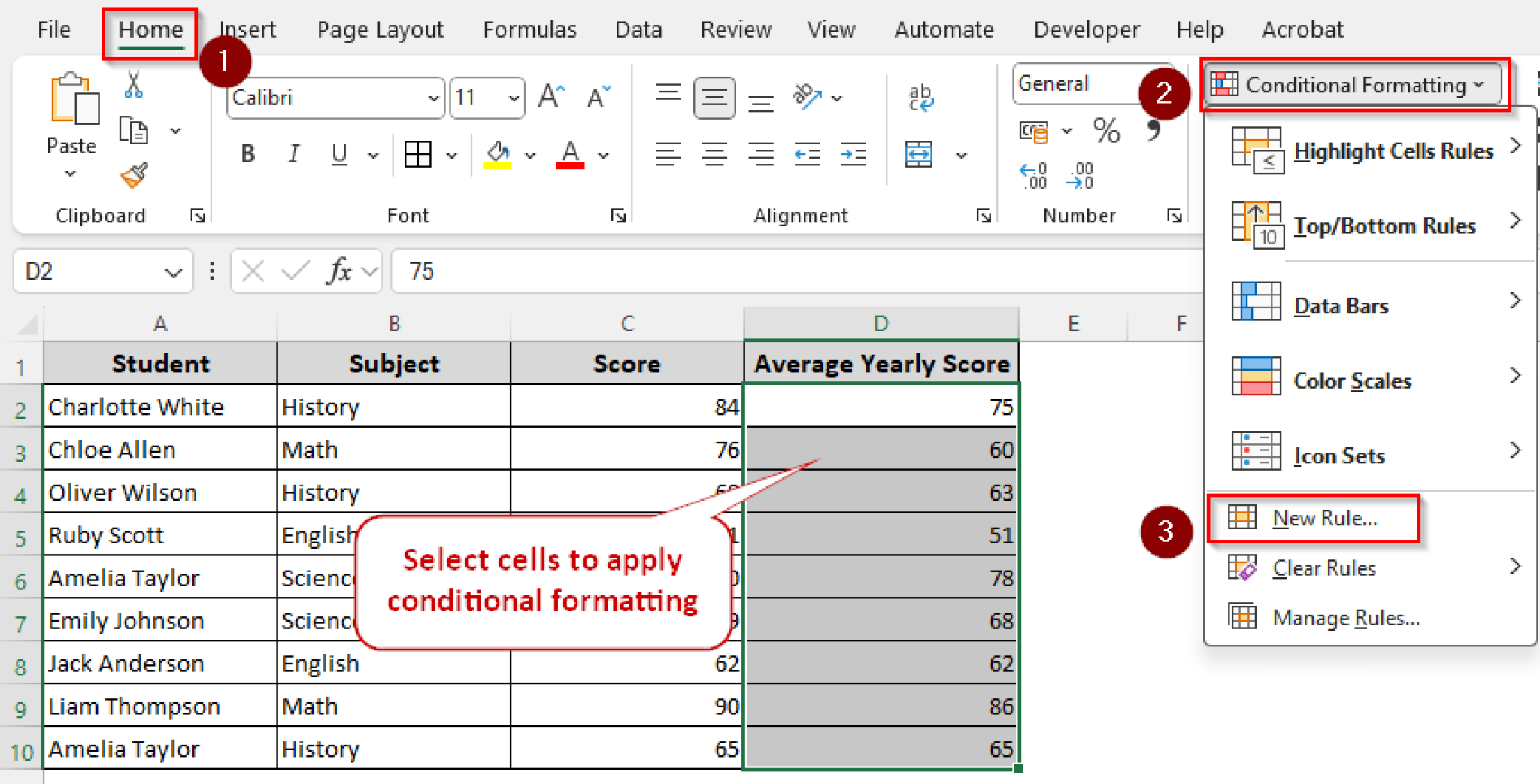Click the Percent Style icon
The width and height of the screenshot is (1540, 784).
point(1106,131)
